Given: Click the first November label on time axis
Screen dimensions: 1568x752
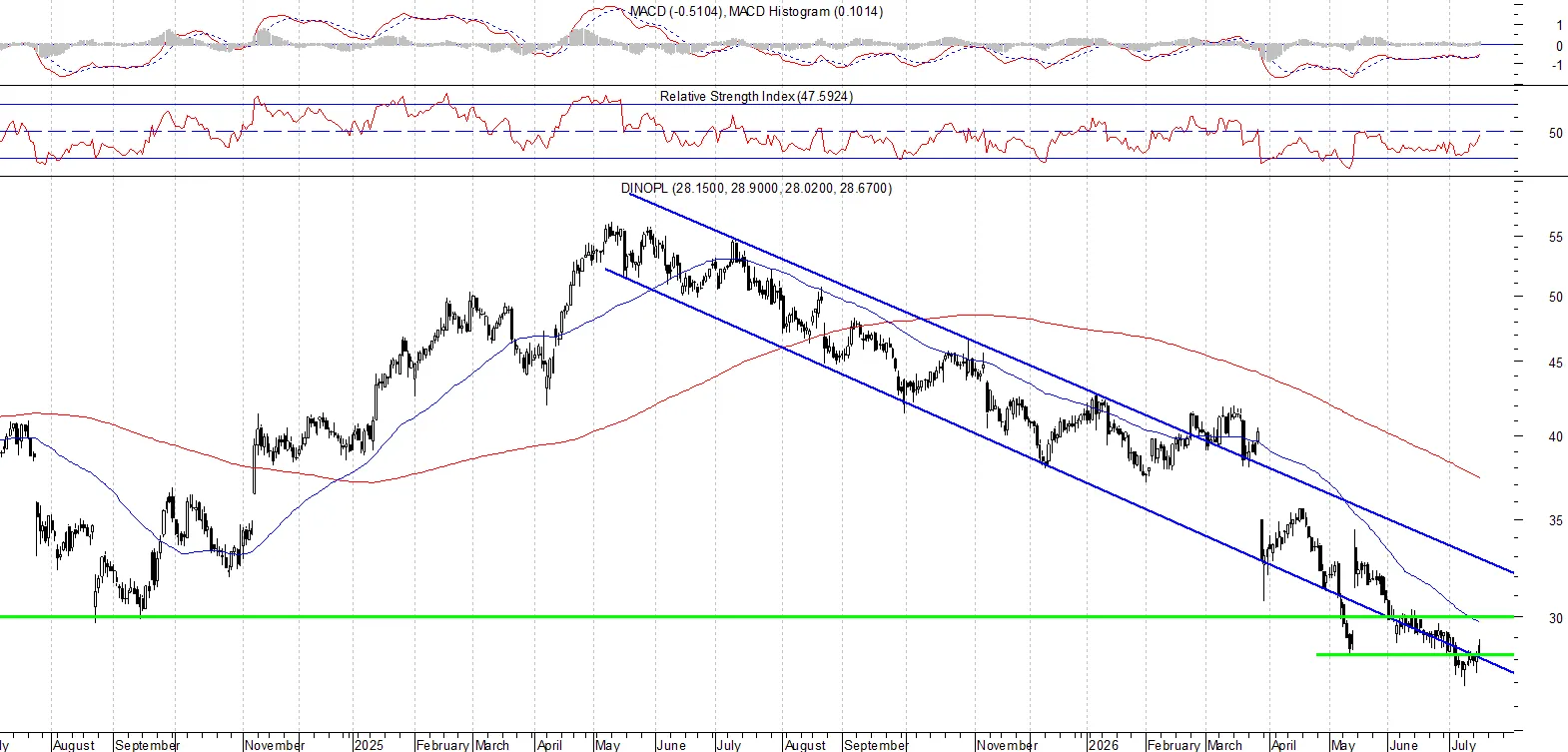Looking at the screenshot, I should [x=275, y=745].
